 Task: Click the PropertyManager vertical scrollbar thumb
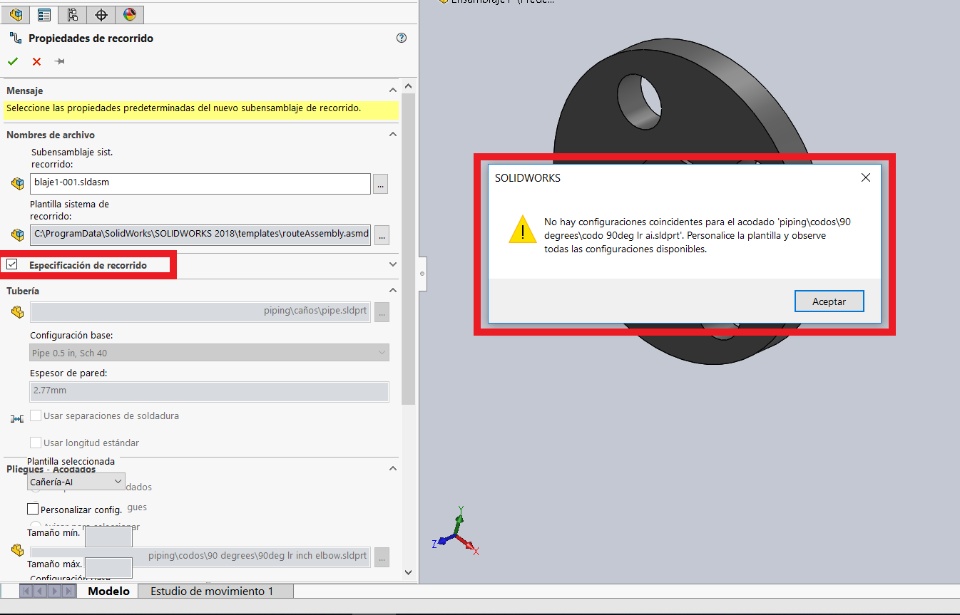(408, 249)
